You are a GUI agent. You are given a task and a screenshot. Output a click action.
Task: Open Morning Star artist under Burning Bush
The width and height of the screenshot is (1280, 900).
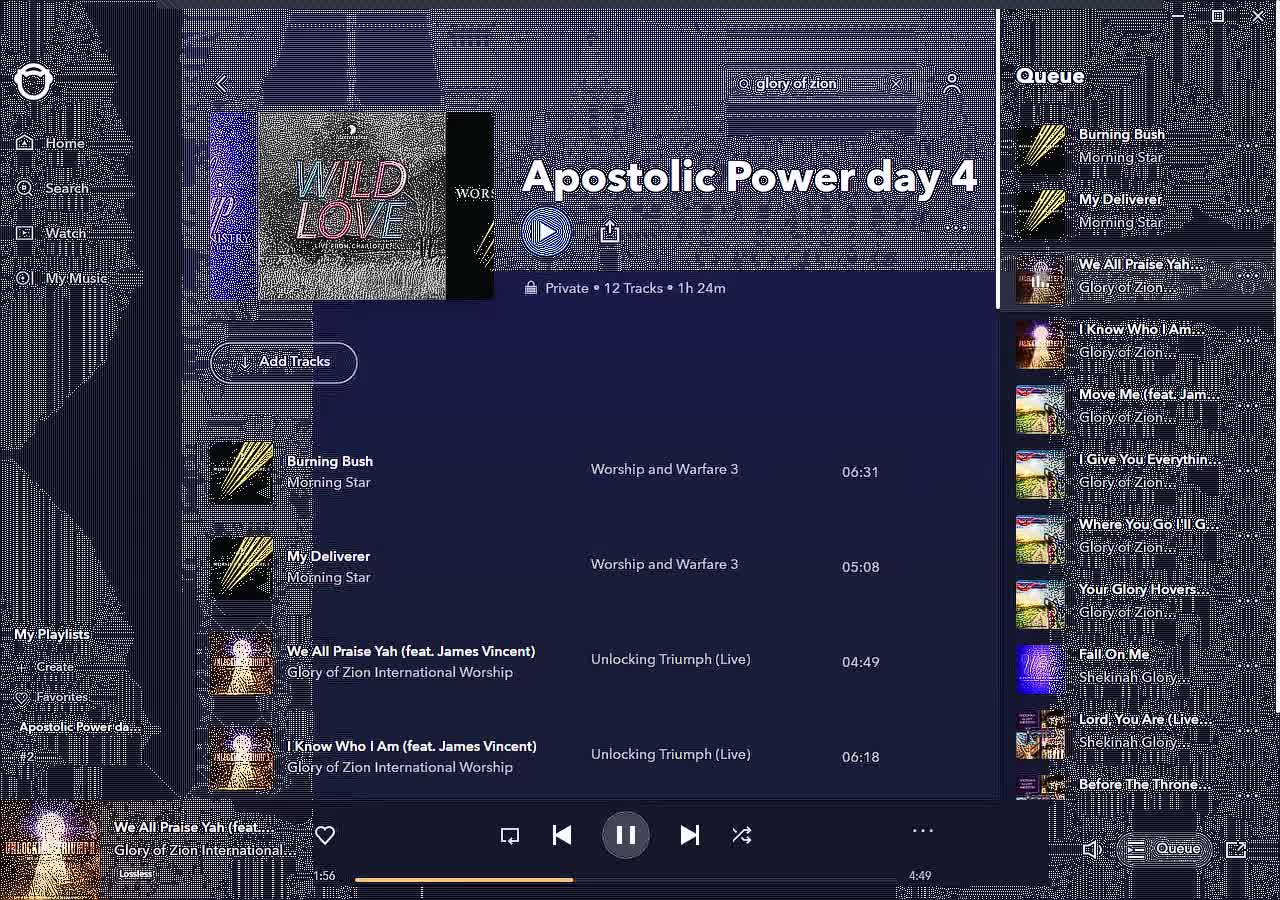click(328, 482)
